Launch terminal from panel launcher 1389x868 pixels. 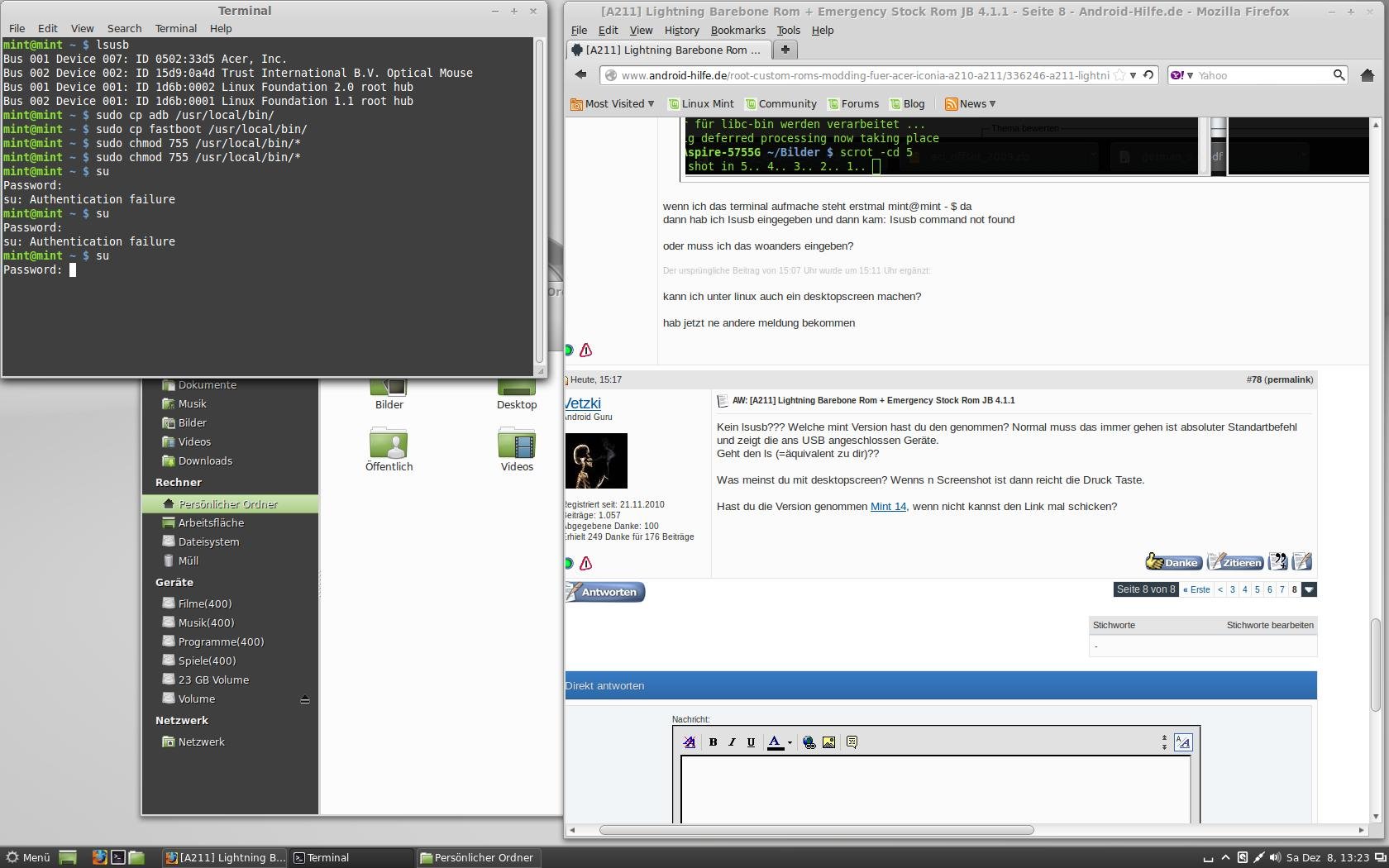(x=118, y=857)
